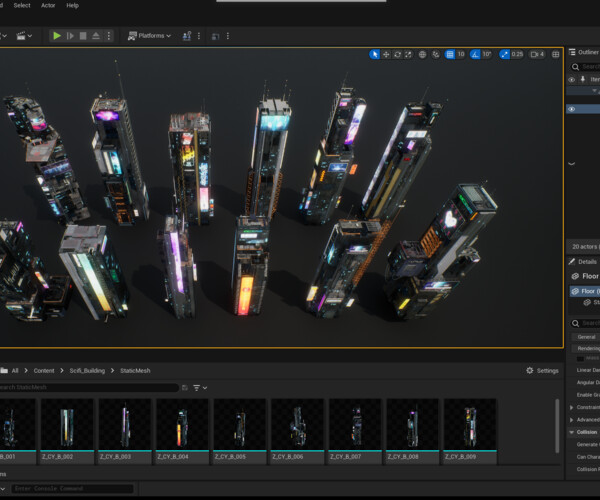The image size is (600, 500).
Task: Open options next to multi-user icon
Action: pyautogui.click(x=199, y=36)
